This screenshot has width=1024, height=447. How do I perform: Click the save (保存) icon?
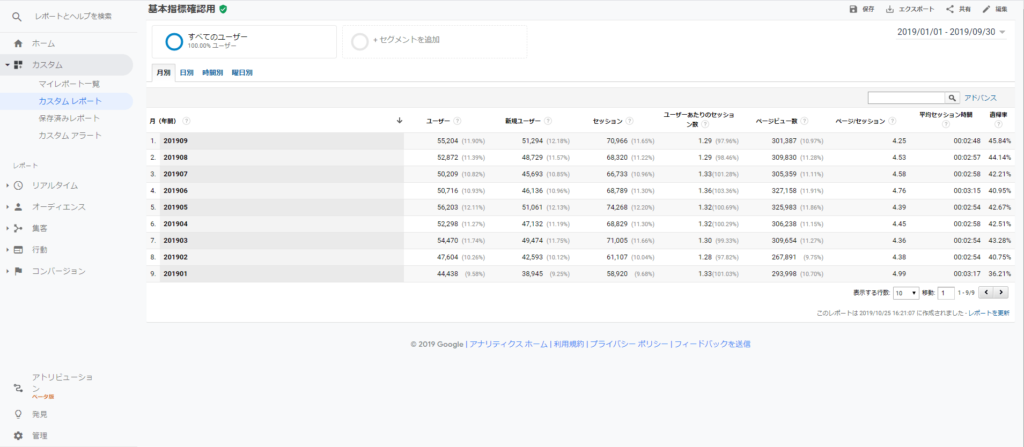point(853,9)
